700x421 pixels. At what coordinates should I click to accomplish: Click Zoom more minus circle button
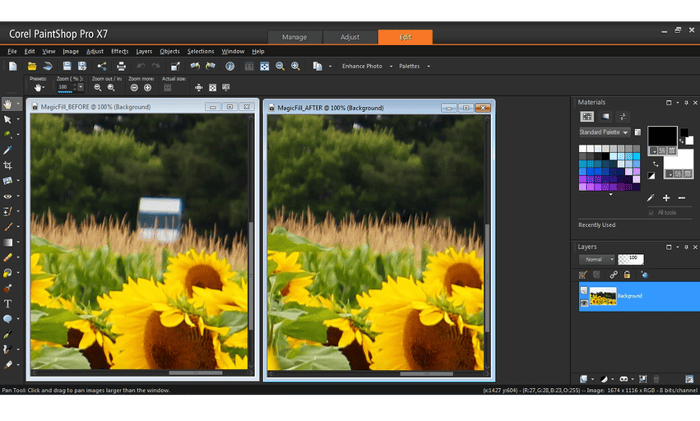coord(134,88)
